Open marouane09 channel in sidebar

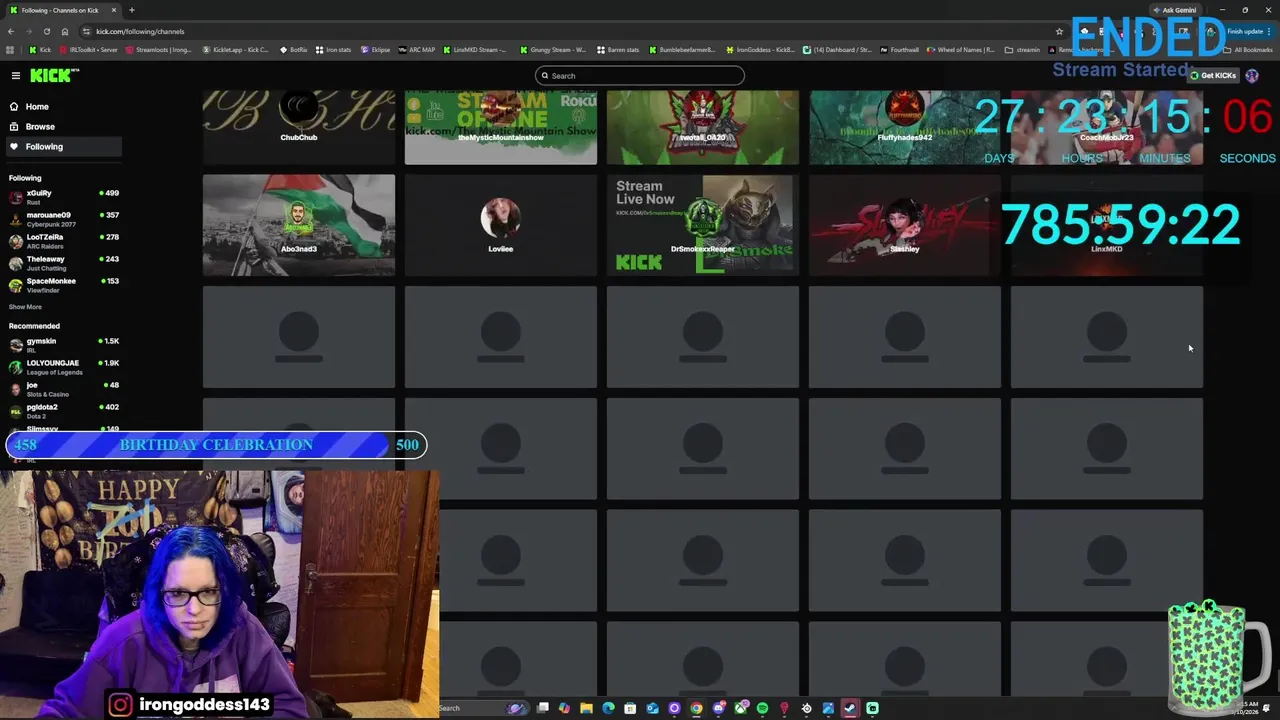(x=63, y=219)
